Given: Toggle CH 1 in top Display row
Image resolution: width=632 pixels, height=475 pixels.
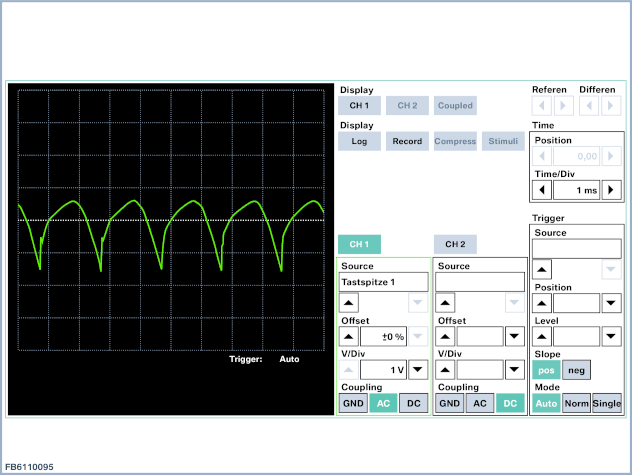Looking at the screenshot, I should click(x=359, y=106).
